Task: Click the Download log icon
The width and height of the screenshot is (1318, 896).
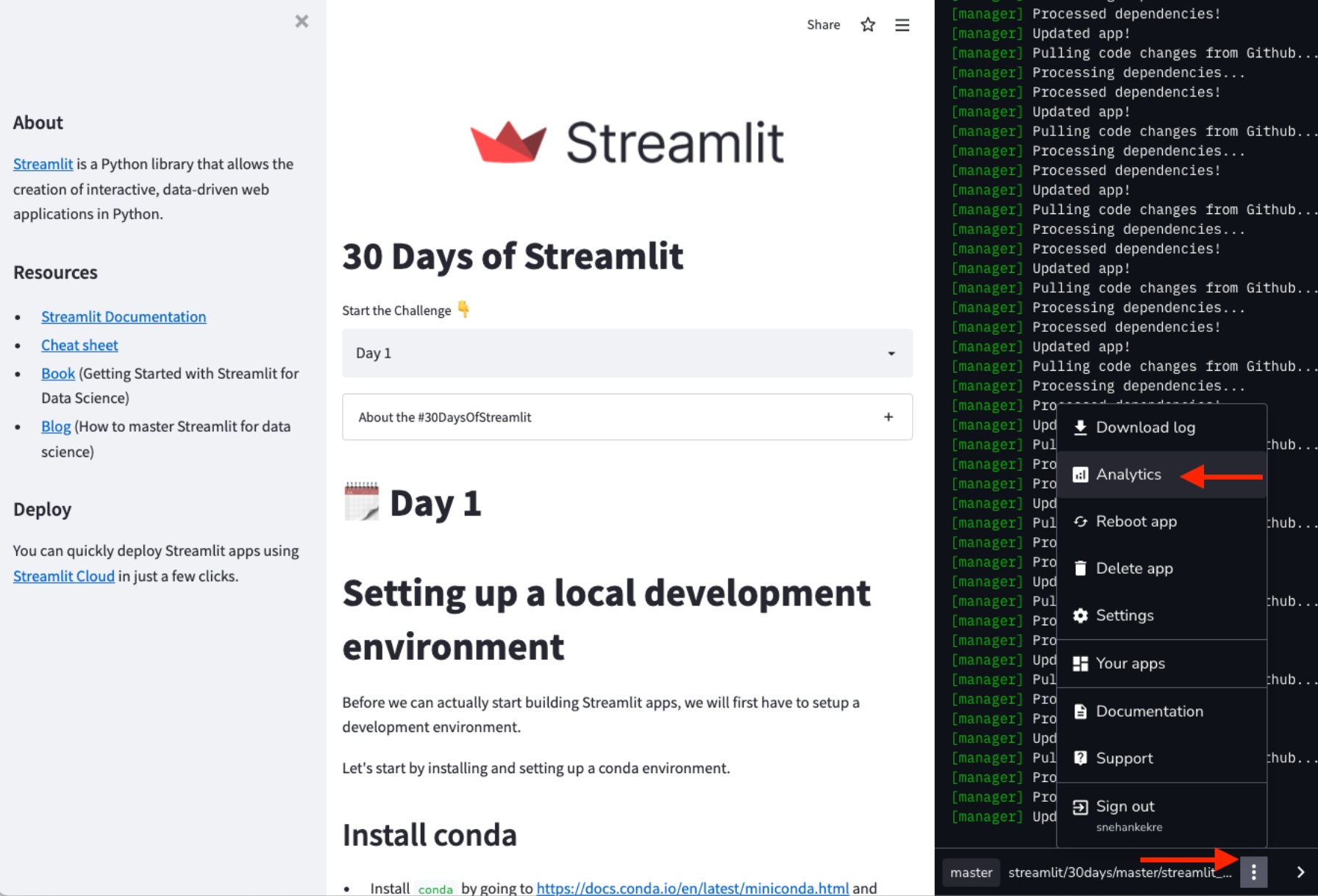Action: coord(1080,427)
